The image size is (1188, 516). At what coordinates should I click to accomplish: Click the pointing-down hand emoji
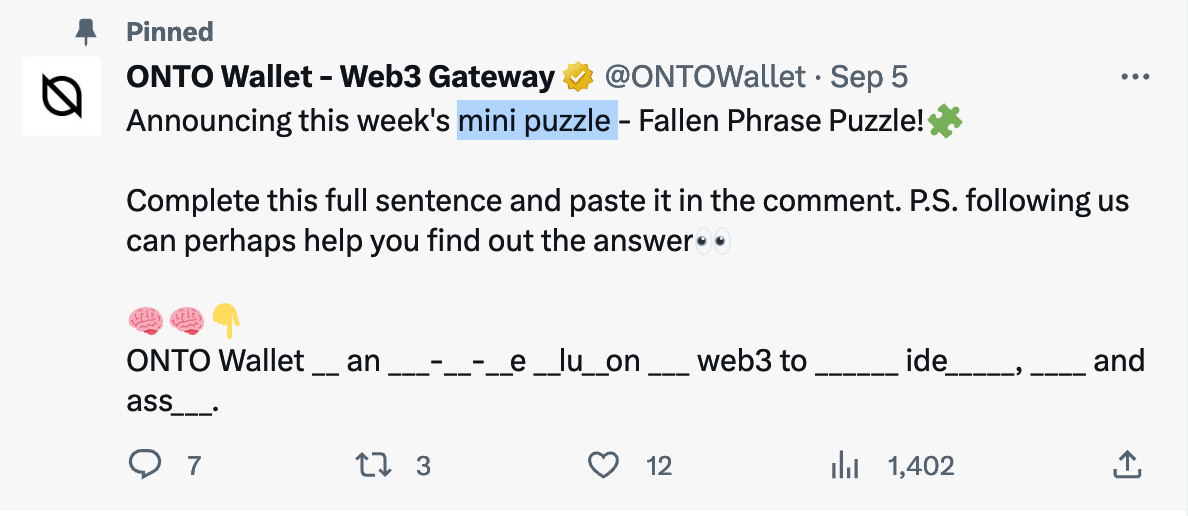(x=226, y=321)
